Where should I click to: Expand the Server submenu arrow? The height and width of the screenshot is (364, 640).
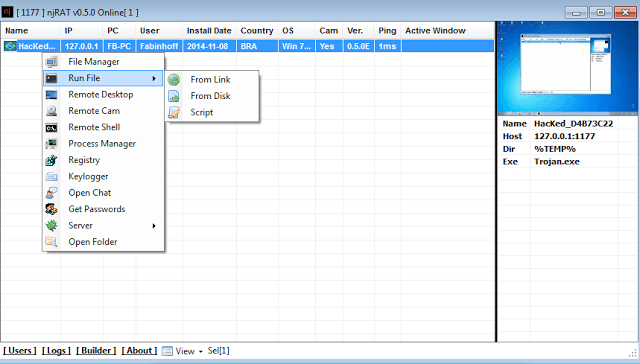click(154, 226)
